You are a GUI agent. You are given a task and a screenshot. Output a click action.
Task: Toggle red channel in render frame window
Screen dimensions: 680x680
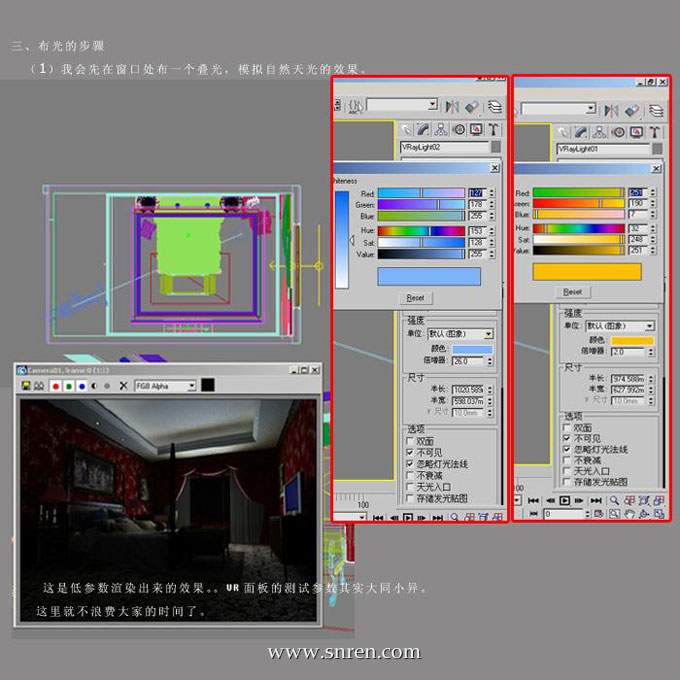(x=56, y=386)
